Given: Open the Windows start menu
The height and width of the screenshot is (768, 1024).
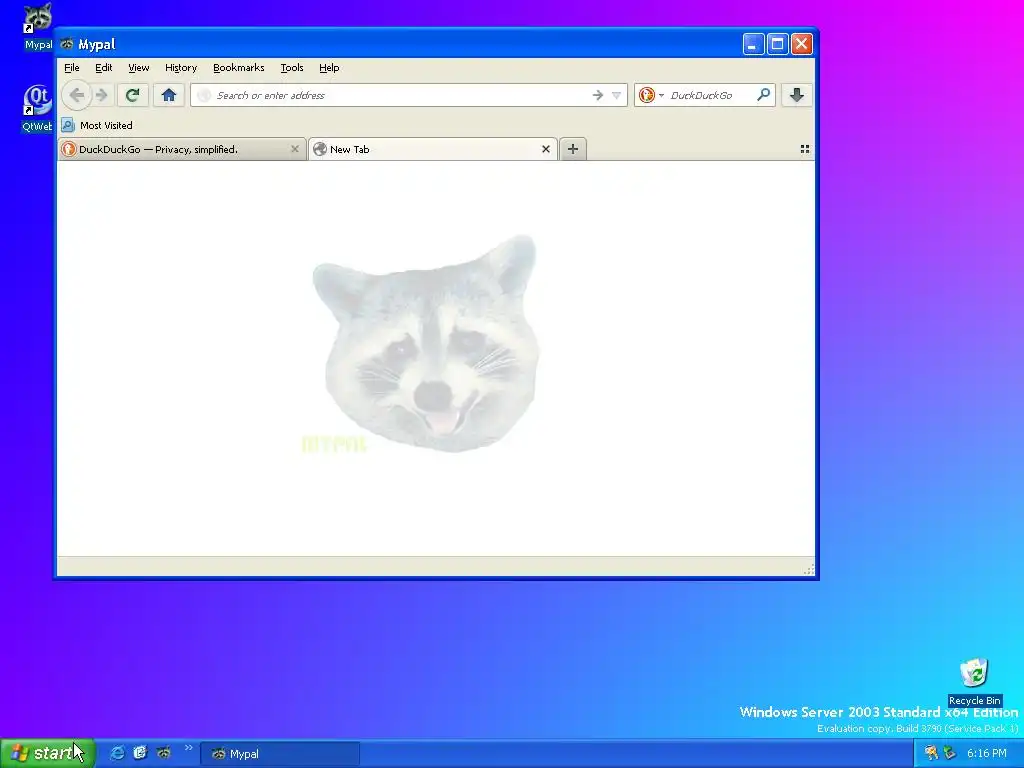Looking at the screenshot, I should pyautogui.click(x=48, y=753).
